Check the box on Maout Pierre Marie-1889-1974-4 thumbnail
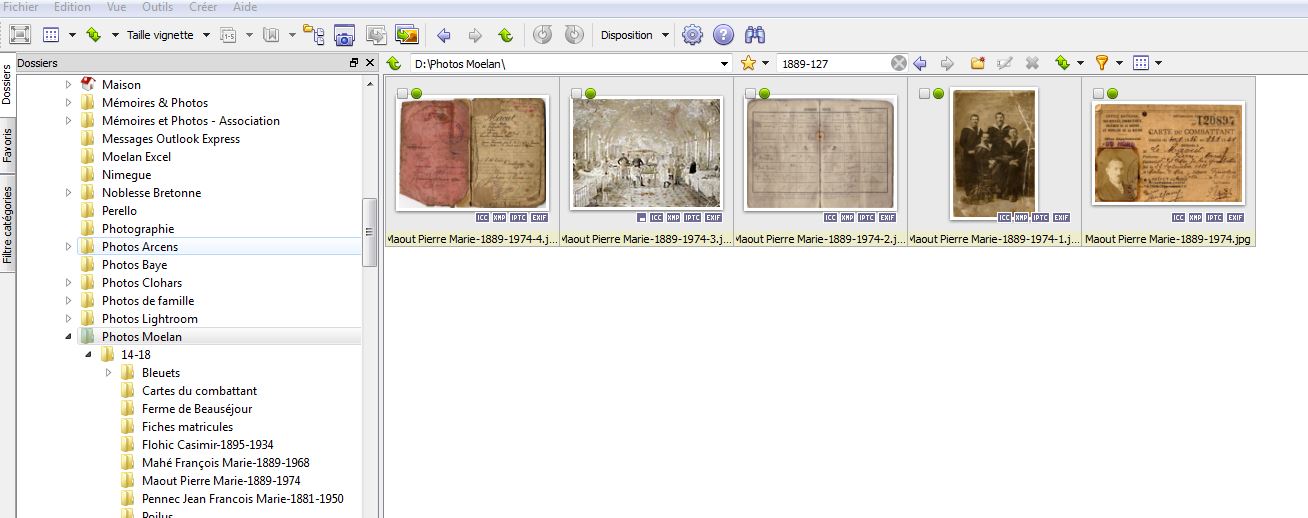Viewport: 1308px width, 518px height. coord(402,93)
